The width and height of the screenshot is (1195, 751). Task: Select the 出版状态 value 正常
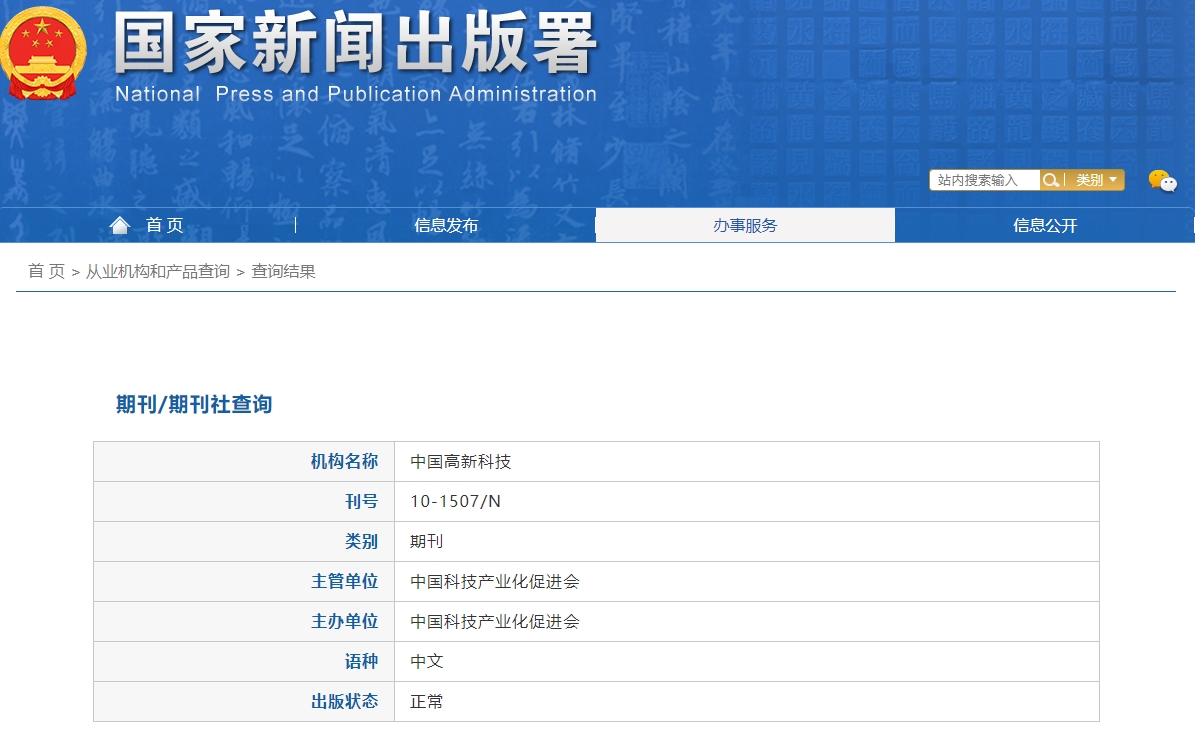(x=426, y=701)
